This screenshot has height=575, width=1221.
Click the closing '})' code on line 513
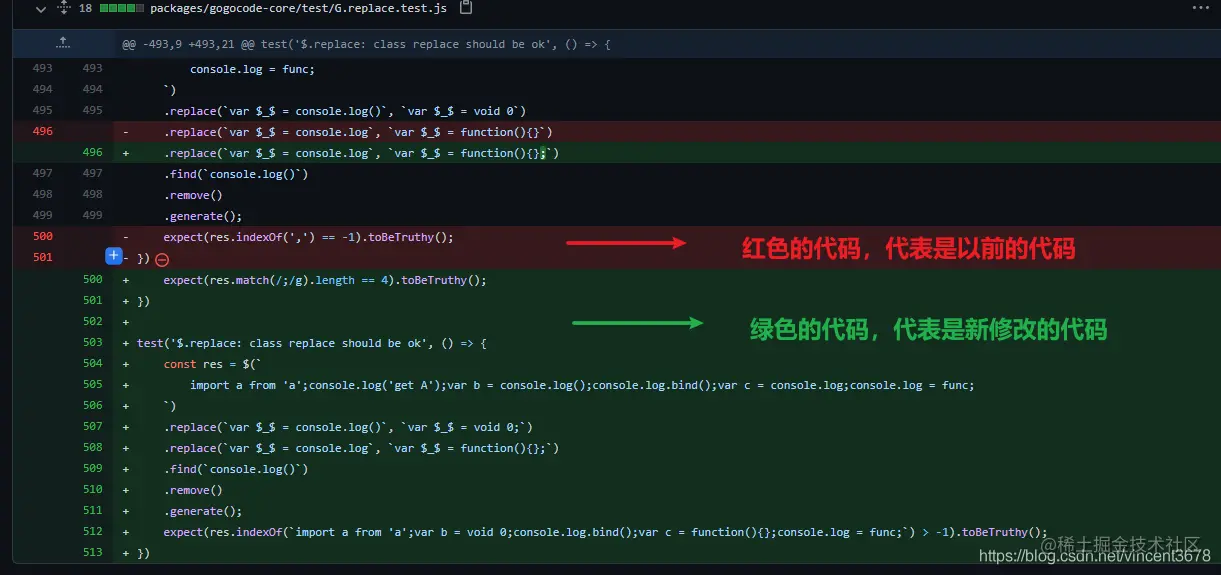coord(143,553)
